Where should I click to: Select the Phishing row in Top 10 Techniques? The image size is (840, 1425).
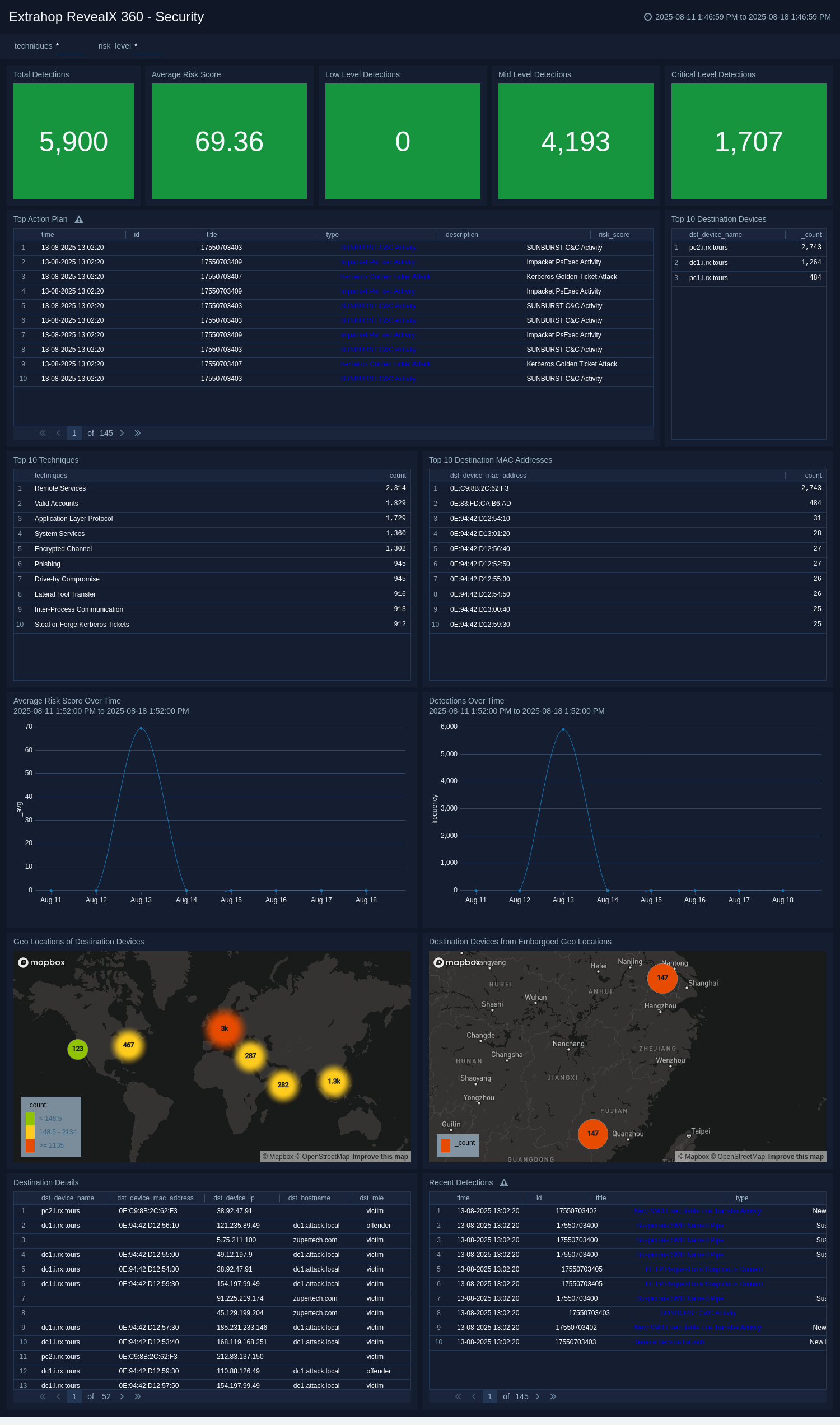point(212,565)
